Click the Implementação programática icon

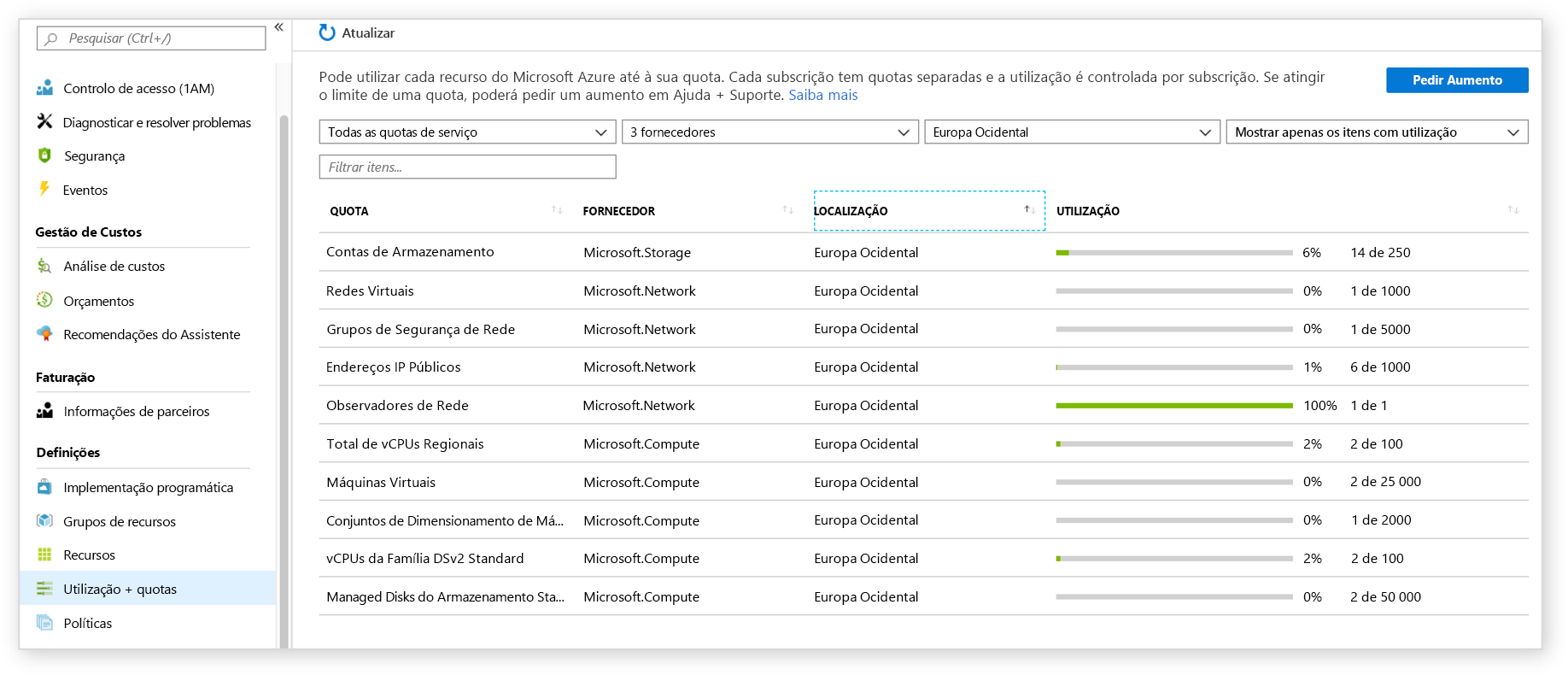44,487
